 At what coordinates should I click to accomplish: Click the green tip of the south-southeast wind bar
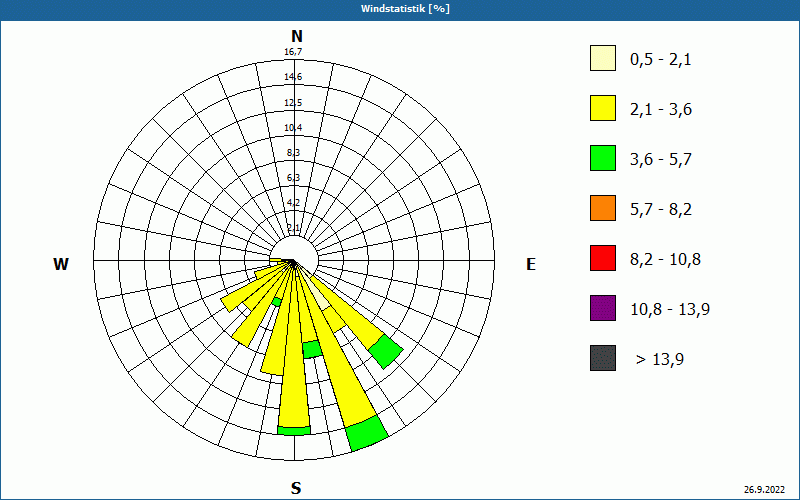[367, 433]
